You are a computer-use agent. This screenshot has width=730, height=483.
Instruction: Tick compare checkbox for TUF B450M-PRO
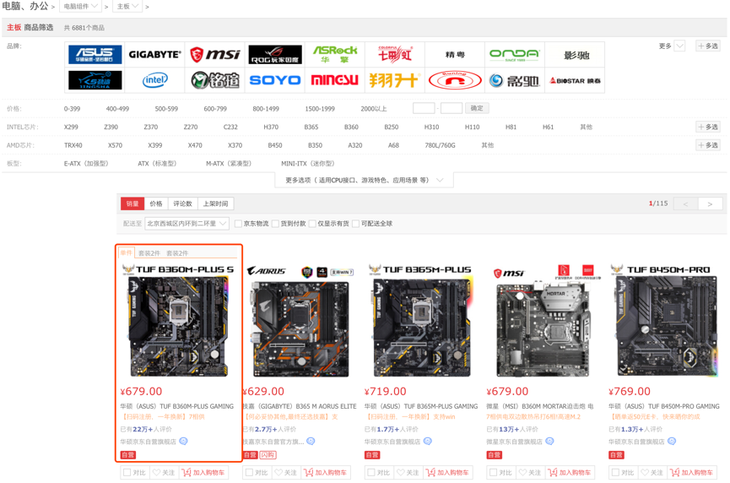(615, 472)
